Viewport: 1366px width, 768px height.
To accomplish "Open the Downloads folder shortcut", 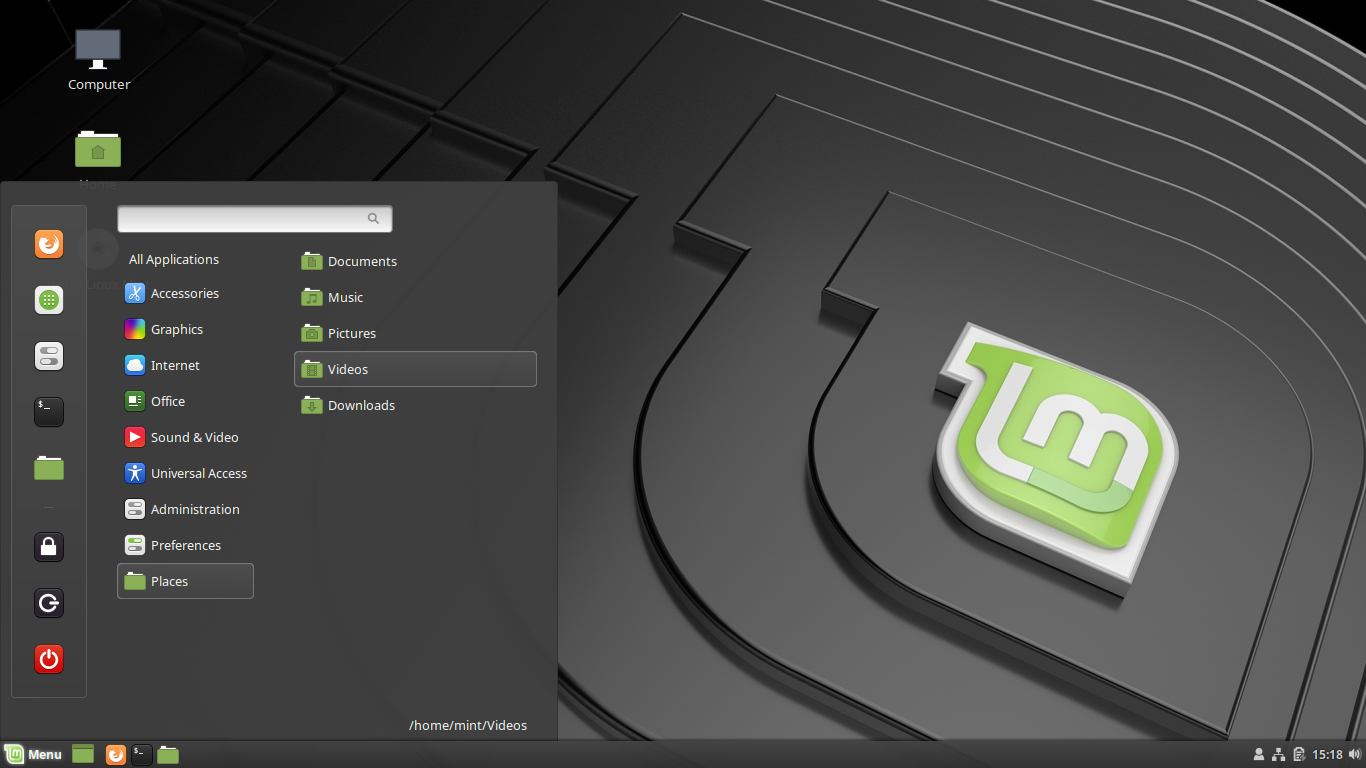I will coord(361,405).
